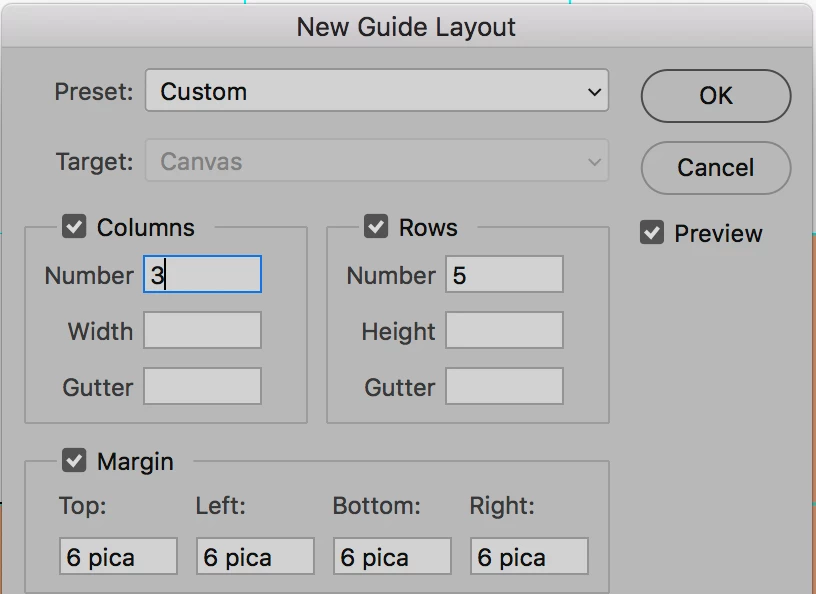Click the OK button
816x594 pixels.
point(715,96)
